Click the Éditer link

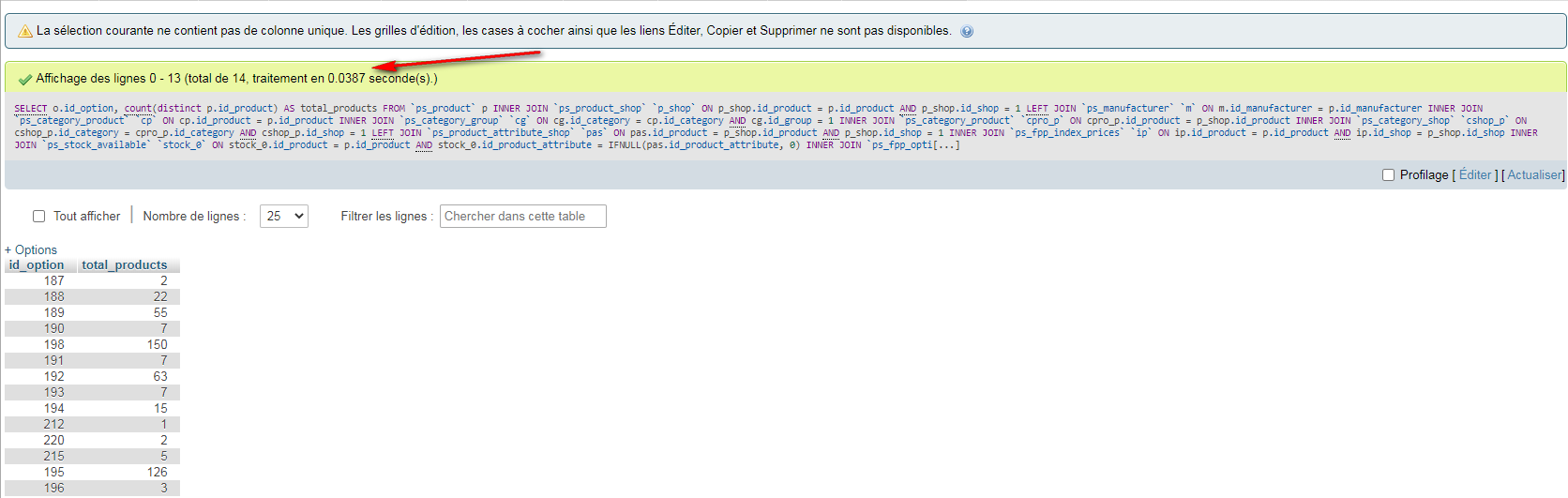tap(1474, 175)
